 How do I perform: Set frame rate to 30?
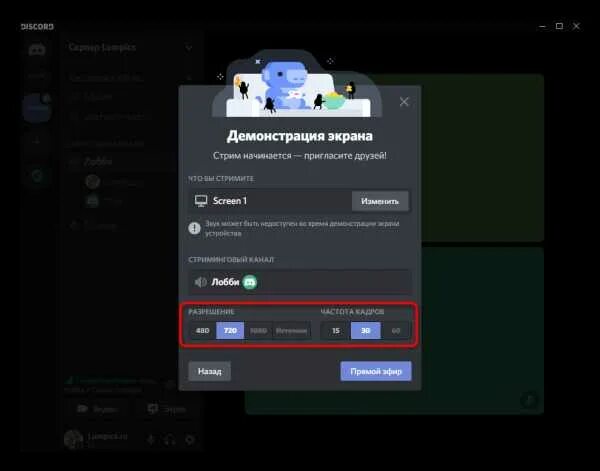click(x=366, y=331)
